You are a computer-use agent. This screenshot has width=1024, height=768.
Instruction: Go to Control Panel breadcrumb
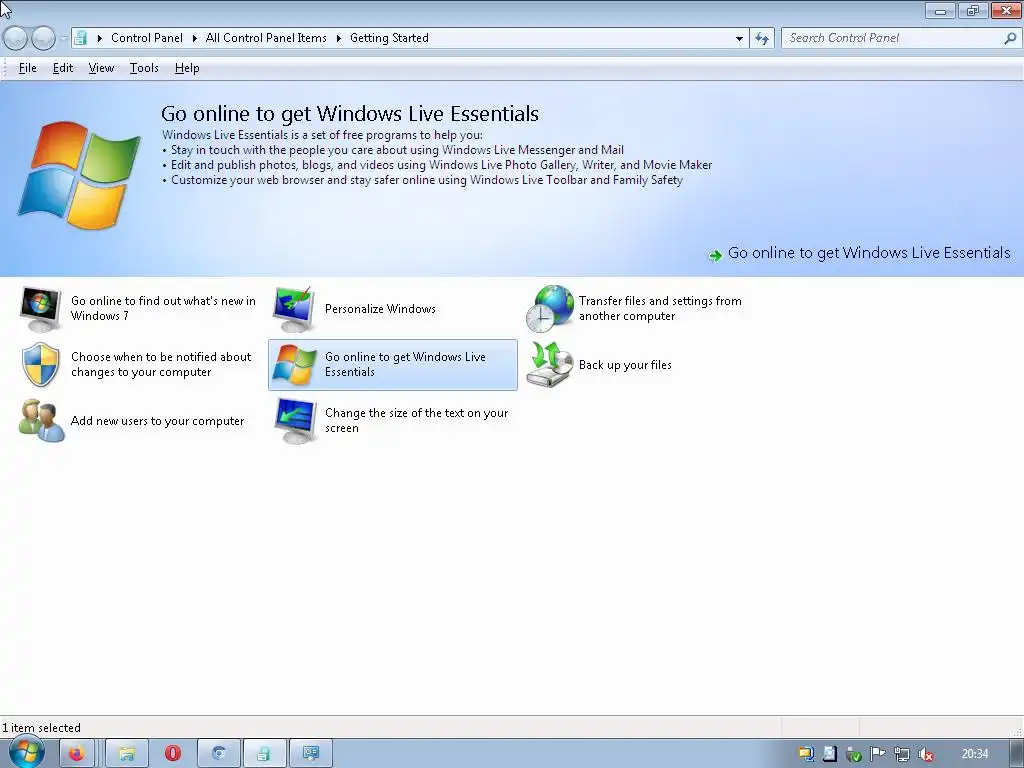pos(147,38)
